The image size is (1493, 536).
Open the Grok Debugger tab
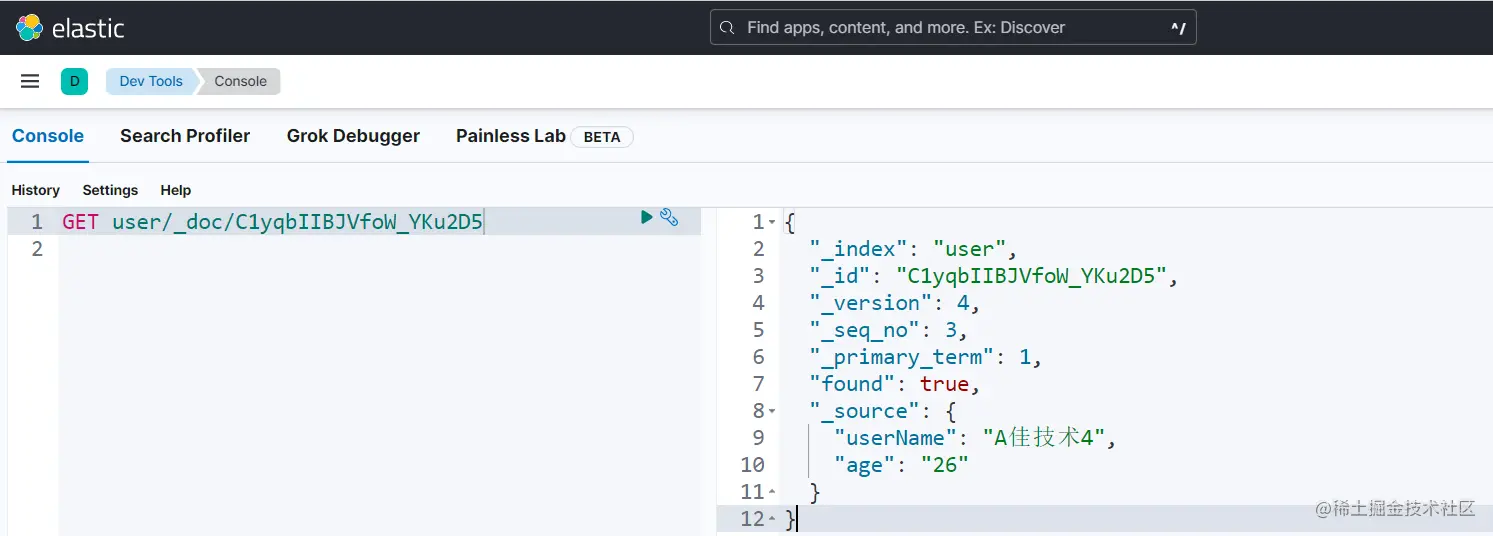(x=353, y=136)
